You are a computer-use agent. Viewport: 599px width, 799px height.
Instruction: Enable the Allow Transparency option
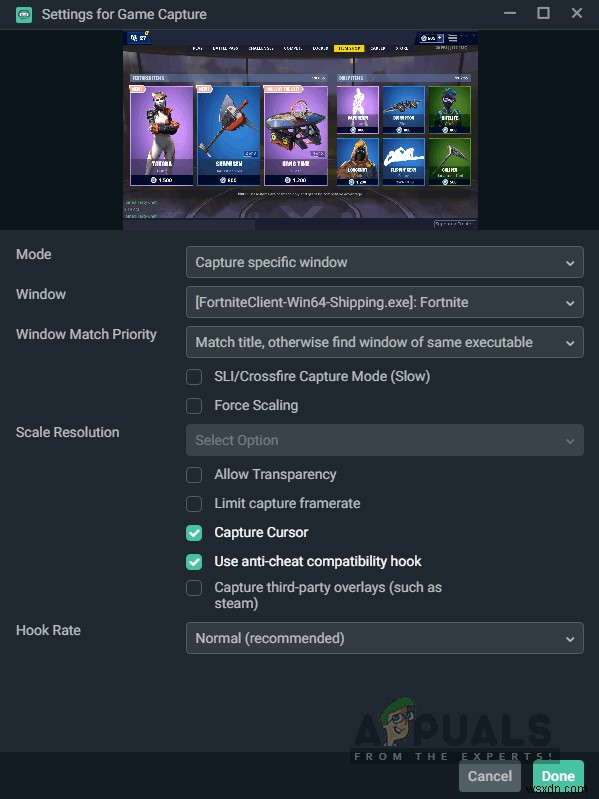(x=194, y=475)
